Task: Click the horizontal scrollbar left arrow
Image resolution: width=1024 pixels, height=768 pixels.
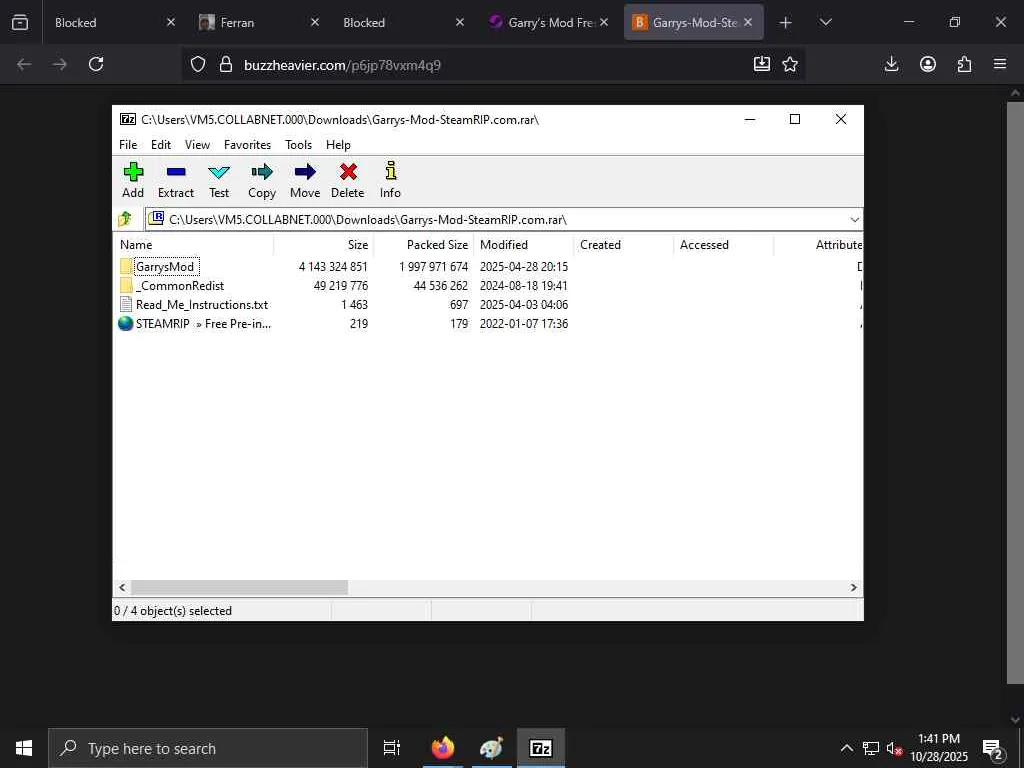Action: [122, 587]
